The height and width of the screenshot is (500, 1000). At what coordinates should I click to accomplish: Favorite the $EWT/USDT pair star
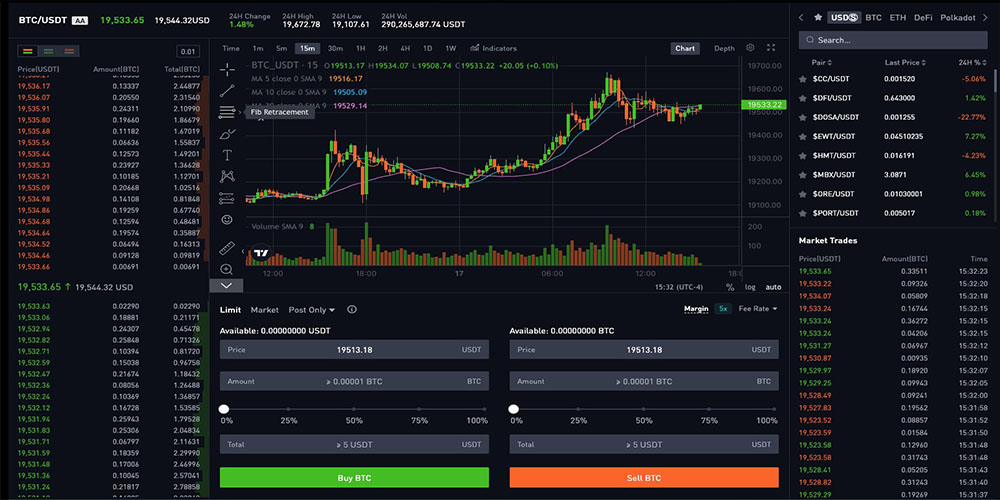point(803,136)
